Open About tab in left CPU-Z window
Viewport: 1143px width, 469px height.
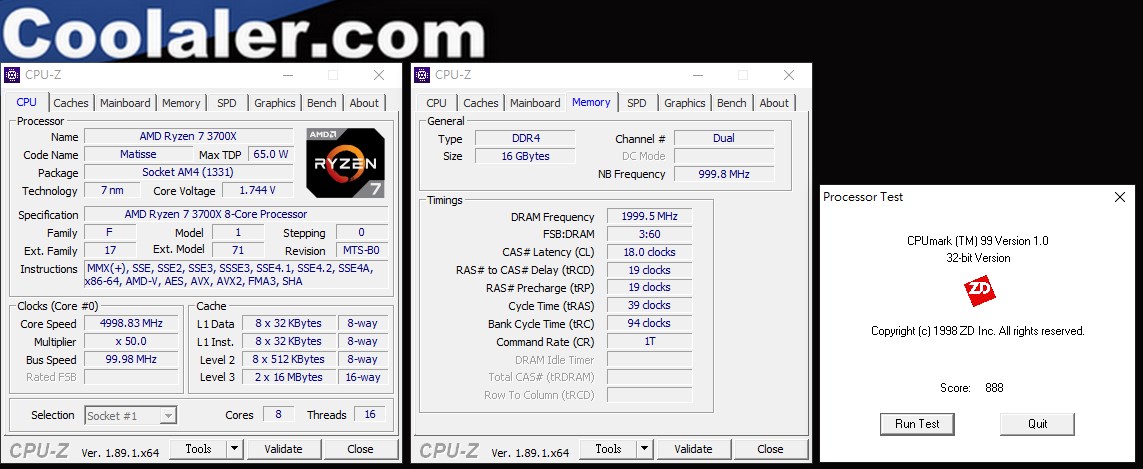pos(364,103)
